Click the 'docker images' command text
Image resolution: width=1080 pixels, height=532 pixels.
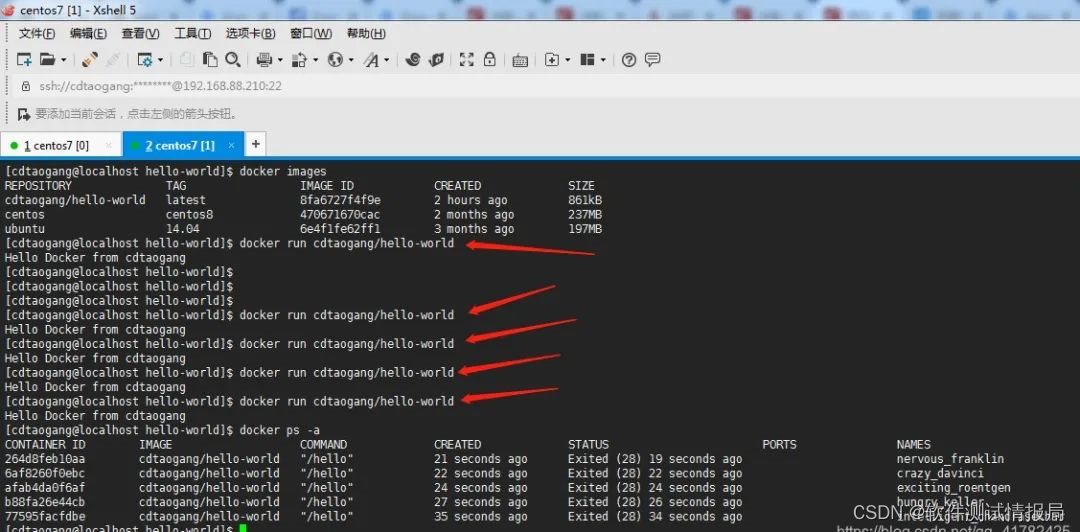click(283, 171)
